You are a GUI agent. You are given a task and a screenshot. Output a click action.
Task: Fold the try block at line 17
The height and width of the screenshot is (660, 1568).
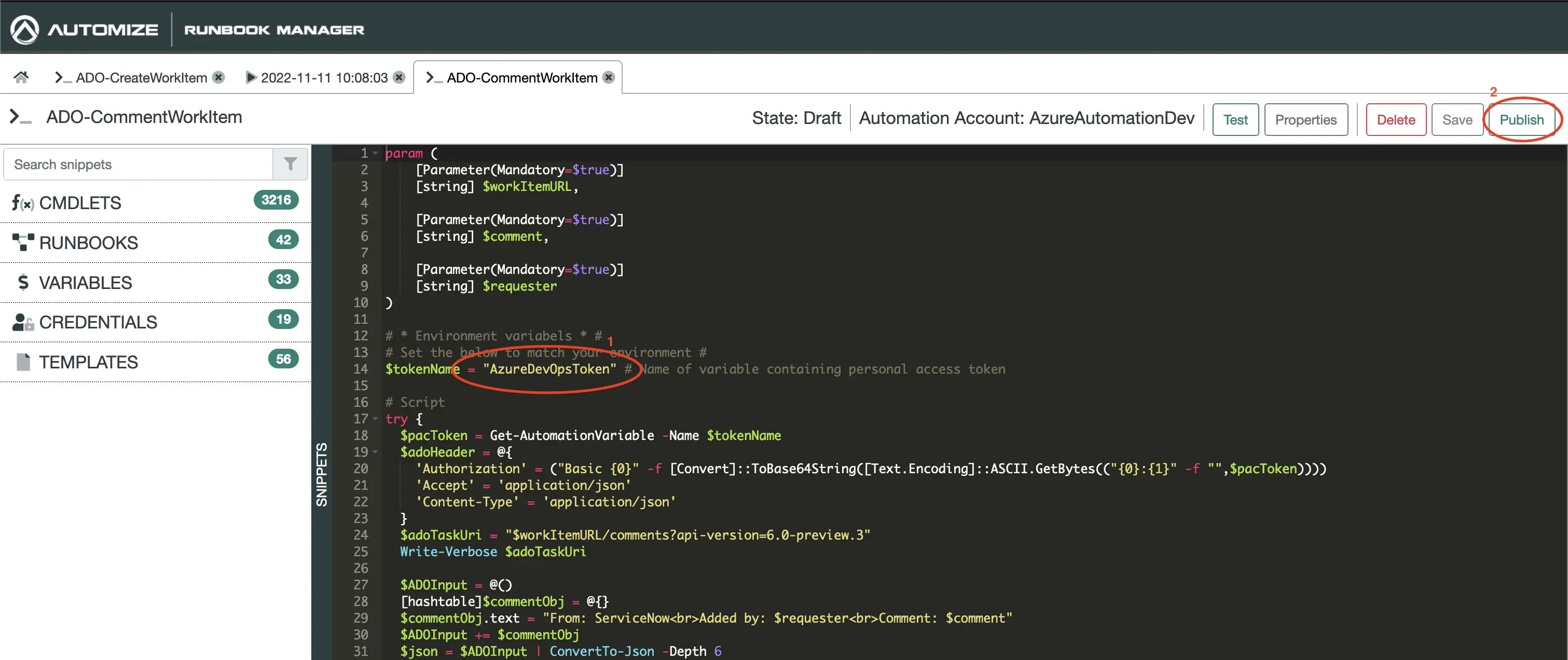pyautogui.click(x=376, y=419)
